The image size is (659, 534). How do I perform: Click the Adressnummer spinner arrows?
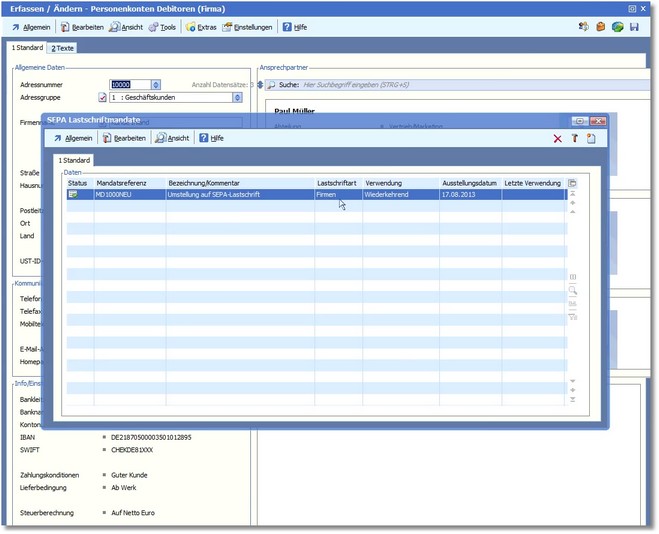pos(156,85)
